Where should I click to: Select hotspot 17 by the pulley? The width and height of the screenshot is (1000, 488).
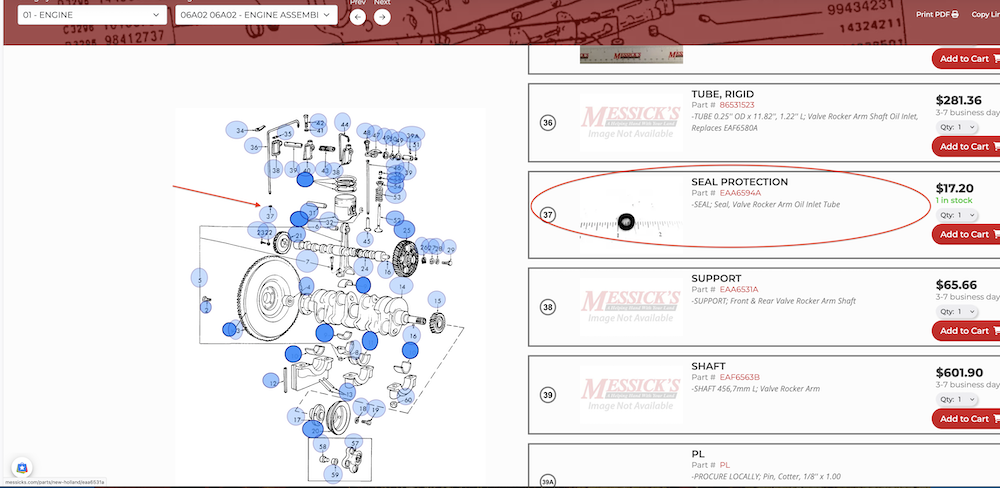pos(296,417)
